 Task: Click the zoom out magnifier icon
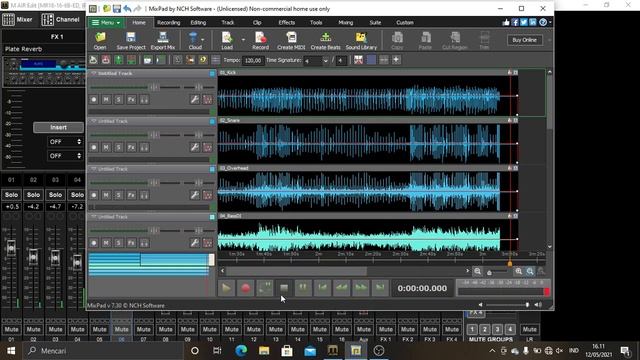[478, 271]
